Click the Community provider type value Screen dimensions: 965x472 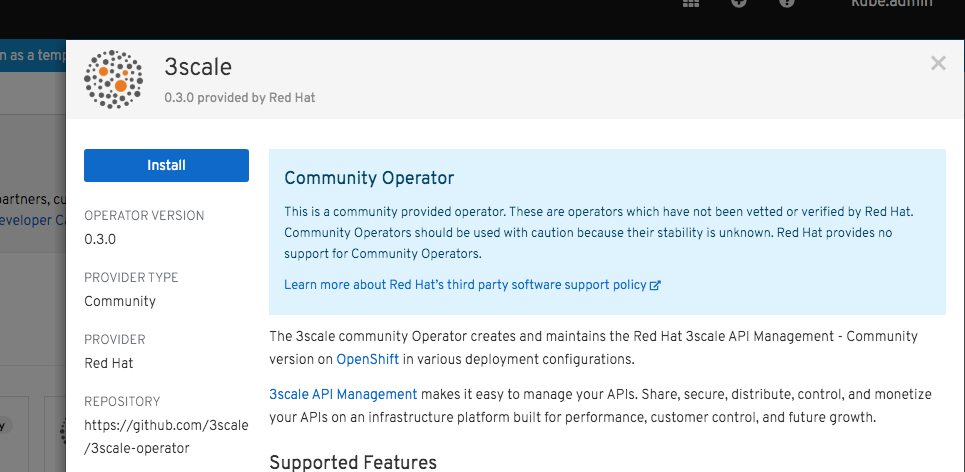click(120, 302)
